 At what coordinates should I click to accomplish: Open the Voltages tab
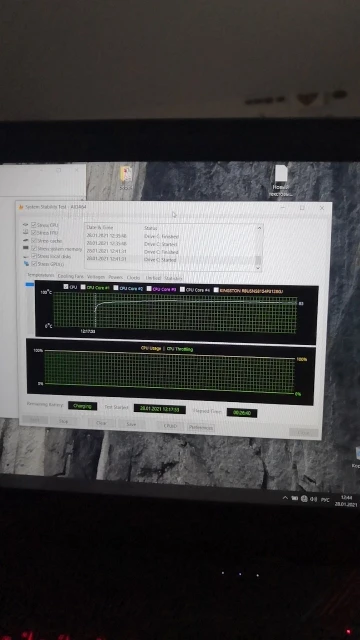pyautogui.click(x=96, y=277)
